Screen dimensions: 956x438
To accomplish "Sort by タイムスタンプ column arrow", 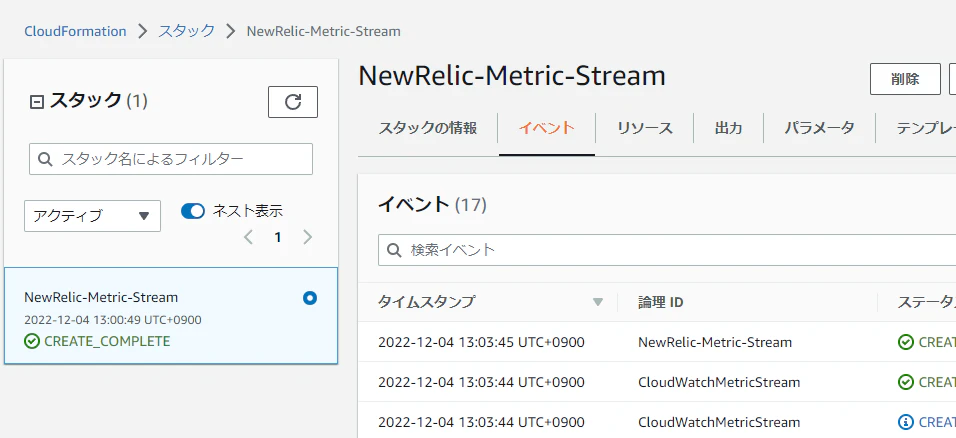I will click(598, 302).
